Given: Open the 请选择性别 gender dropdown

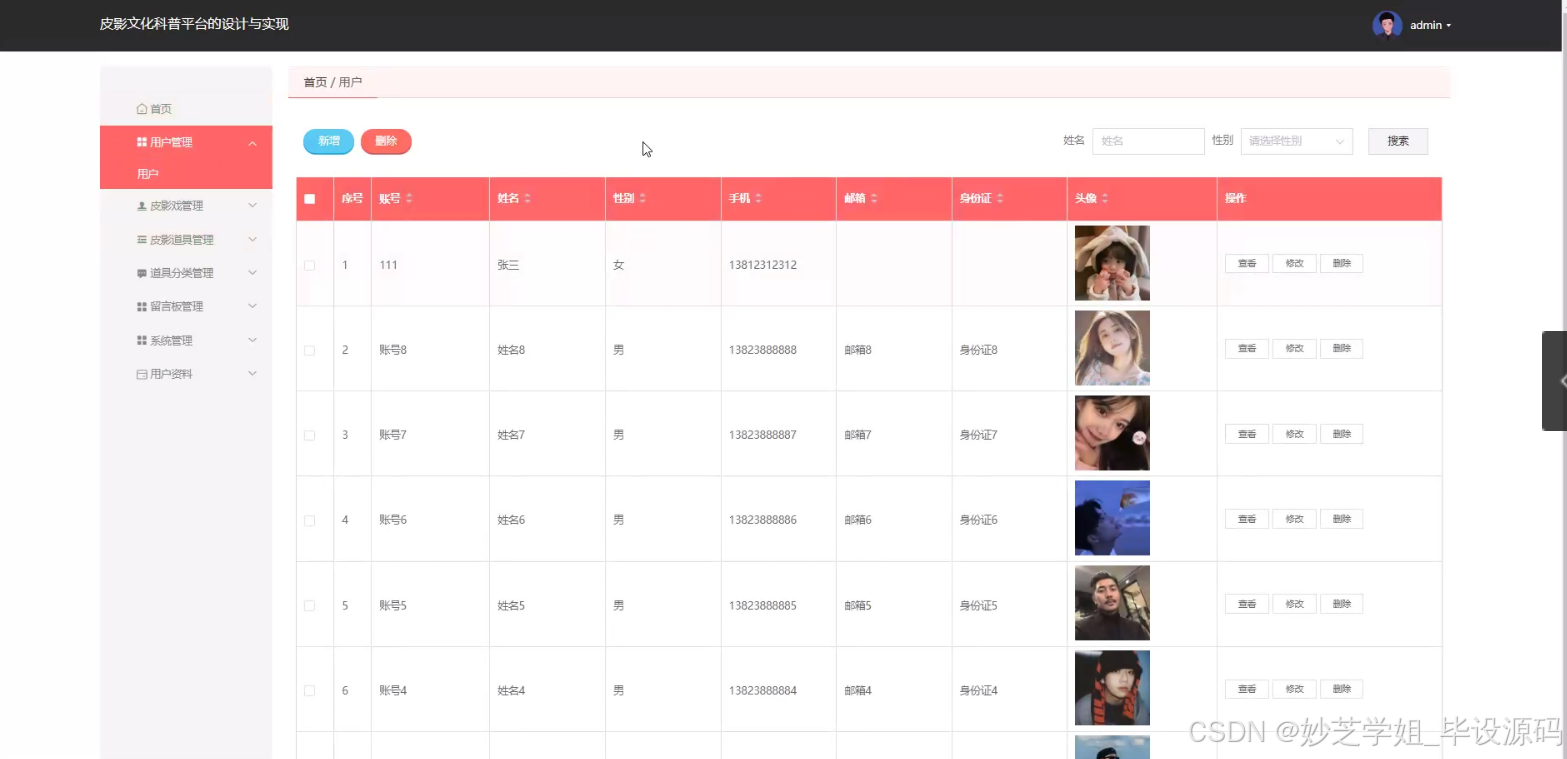Looking at the screenshot, I should (x=1297, y=141).
